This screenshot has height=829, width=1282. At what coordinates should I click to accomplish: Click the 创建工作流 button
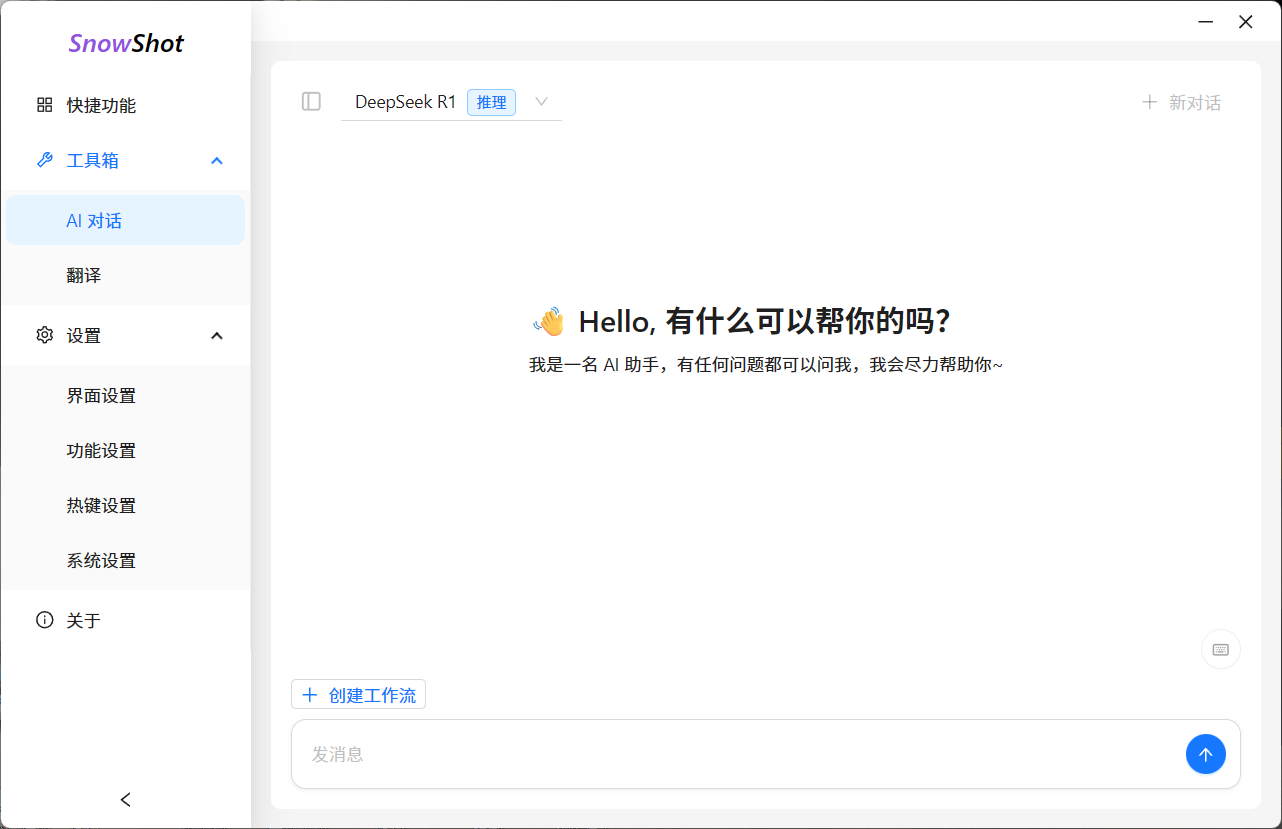(x=358, y=694)
